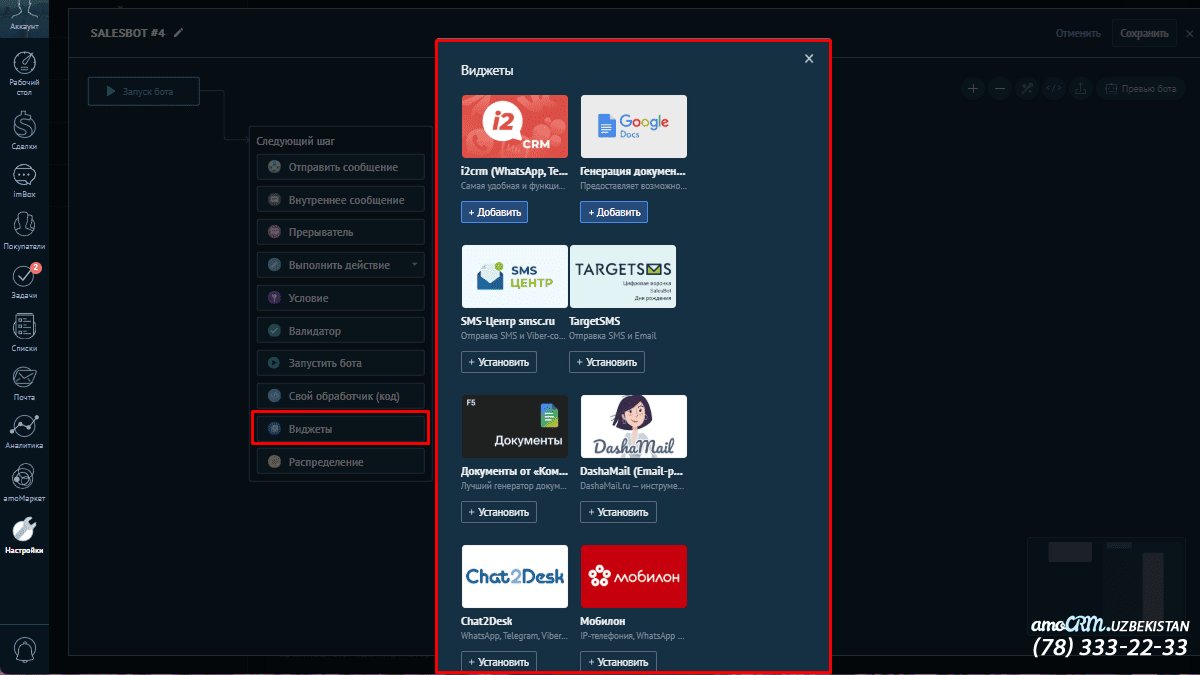Click Сохранить to save the bot
The image size is (1200, 675).
click(1144, 33)
